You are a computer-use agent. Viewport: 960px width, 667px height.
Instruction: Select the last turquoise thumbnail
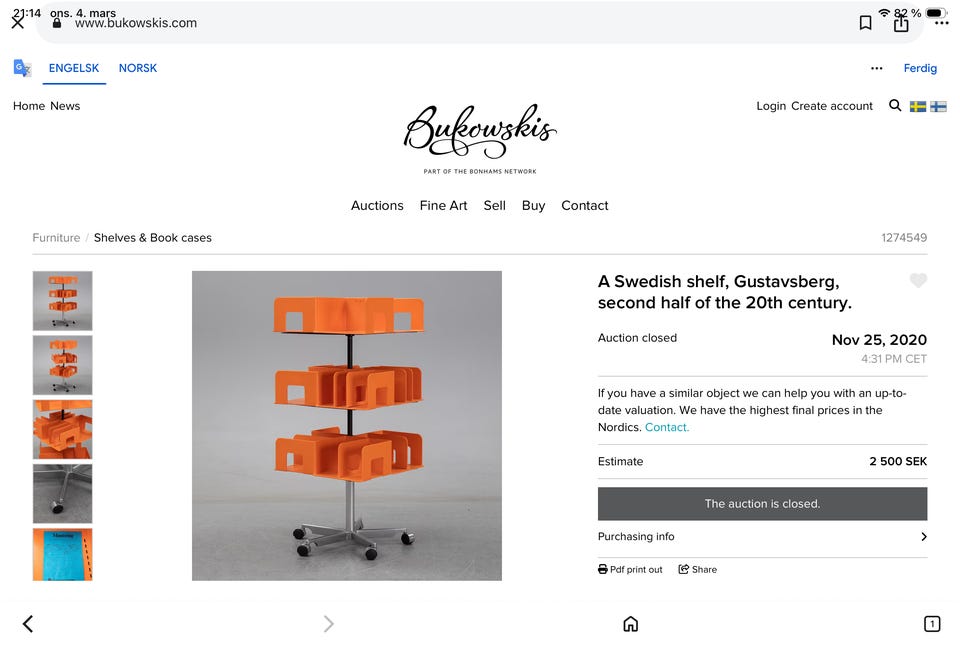[62, 556]
